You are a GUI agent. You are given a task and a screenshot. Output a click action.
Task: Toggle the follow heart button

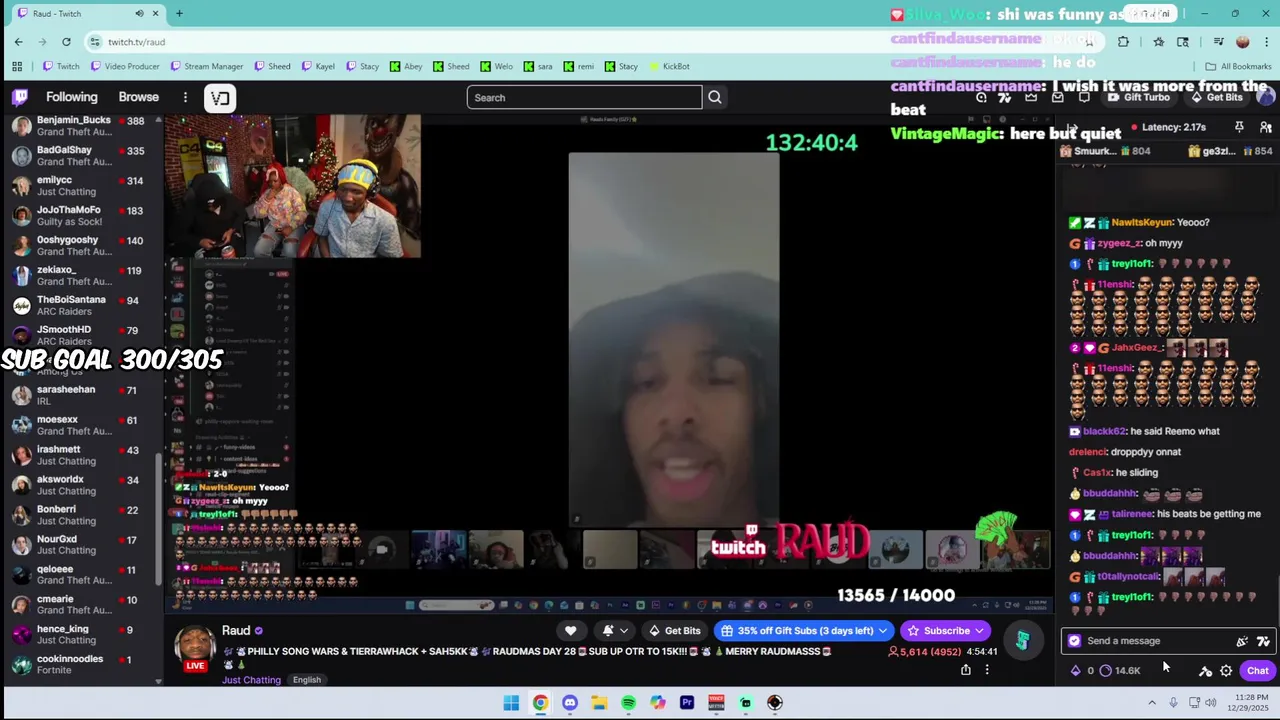[x=570, y=631]
